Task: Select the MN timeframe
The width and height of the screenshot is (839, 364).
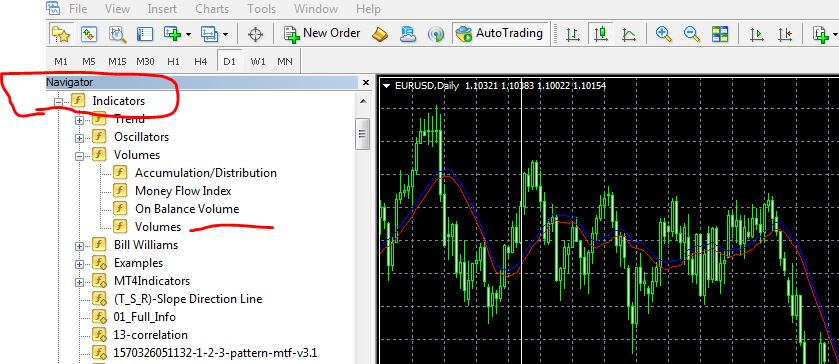Action: coord(285,62)
